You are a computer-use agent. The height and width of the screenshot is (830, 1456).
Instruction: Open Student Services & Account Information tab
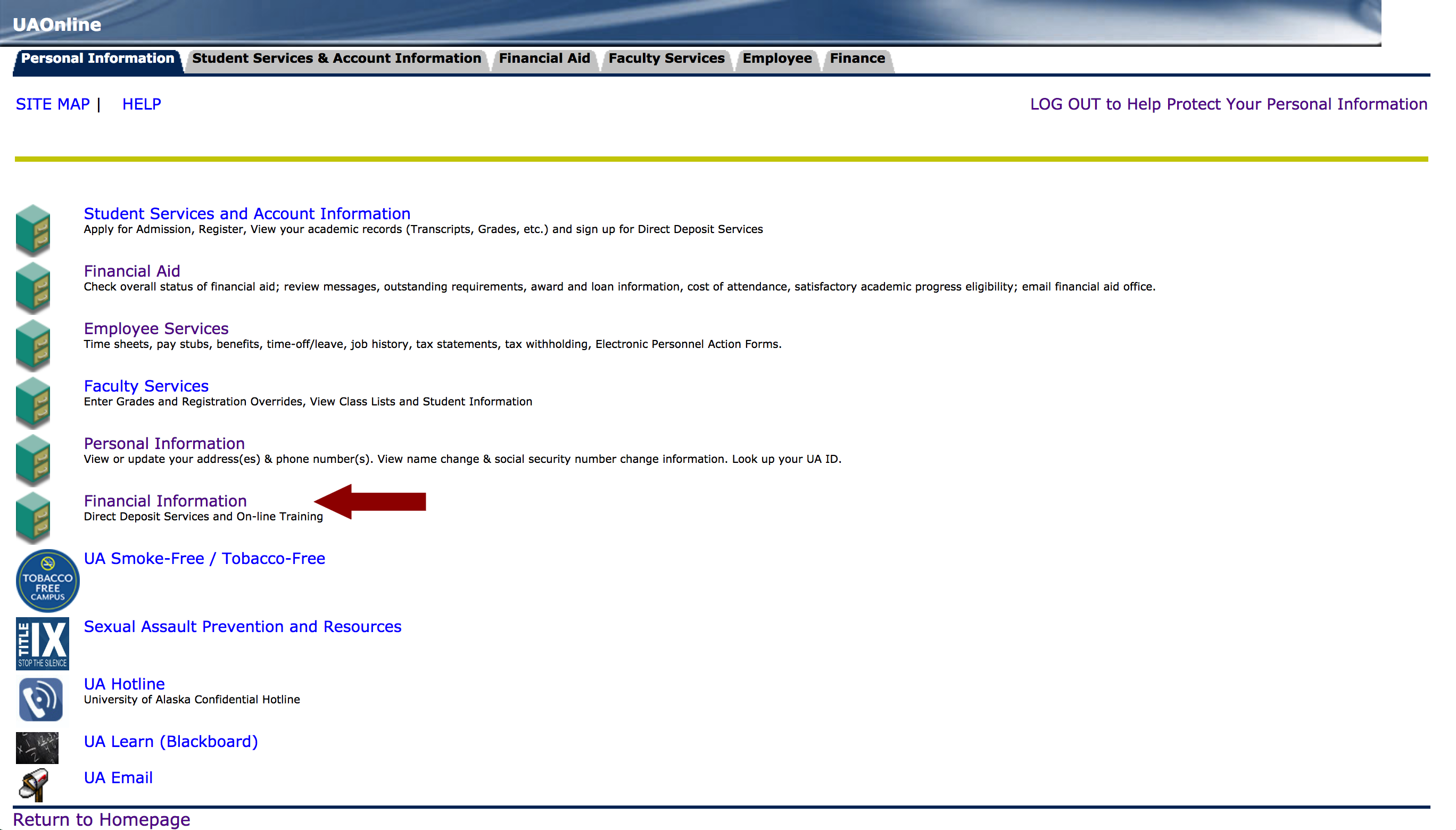tap(336, 59)
